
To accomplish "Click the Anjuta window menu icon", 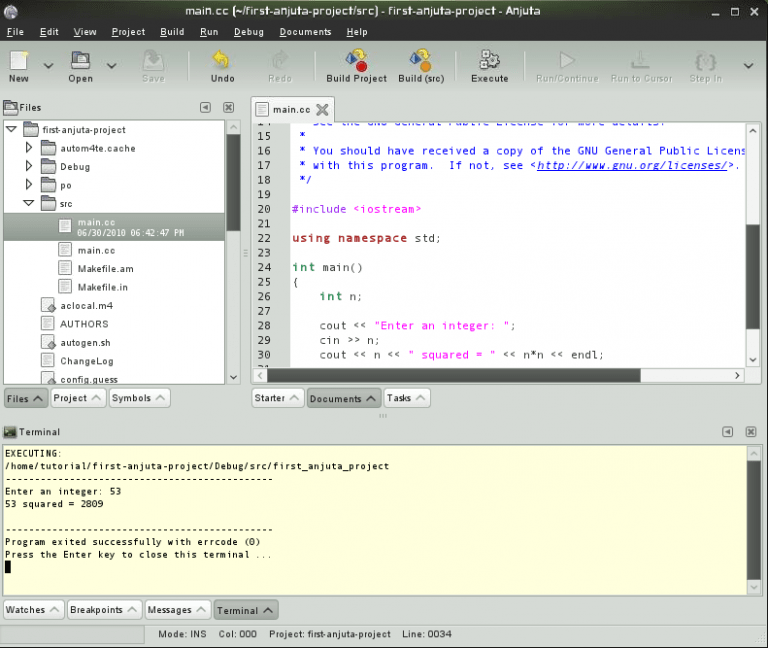I will [x=11, y=11].
